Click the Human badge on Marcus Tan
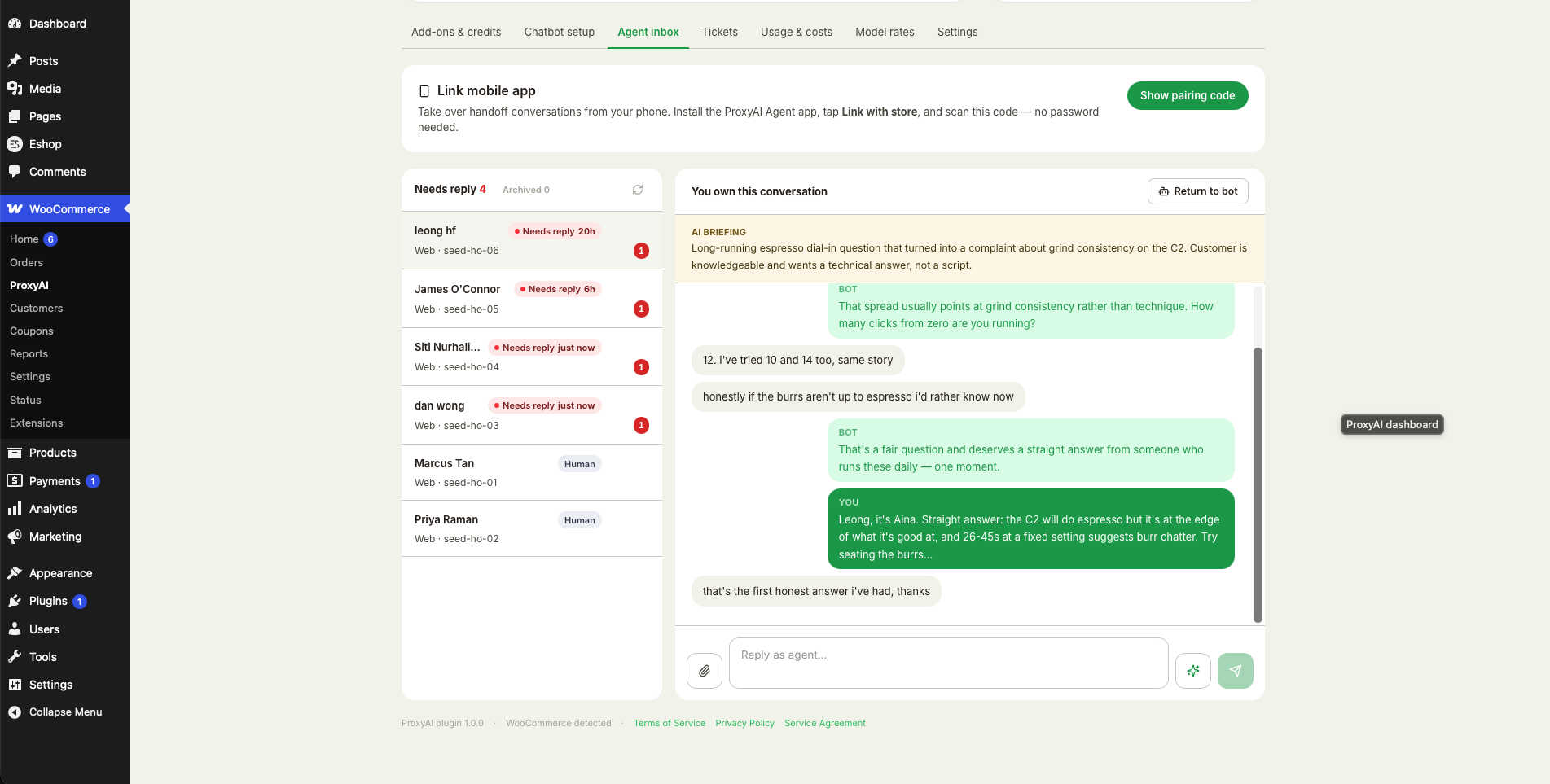The height and width of the screenshot is (784, 1550). (x=580, y=464)
